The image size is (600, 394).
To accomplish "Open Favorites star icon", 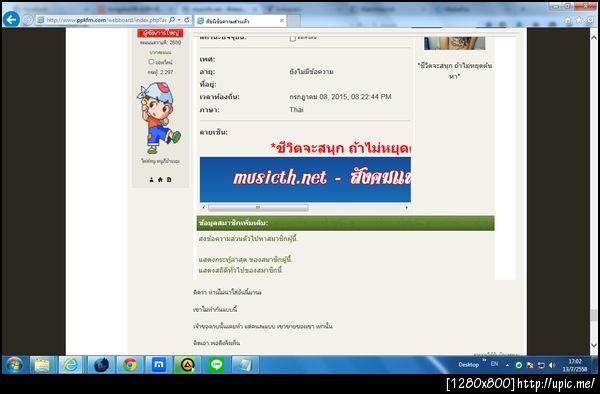I will pyautogui.click(x=579, y=20).
